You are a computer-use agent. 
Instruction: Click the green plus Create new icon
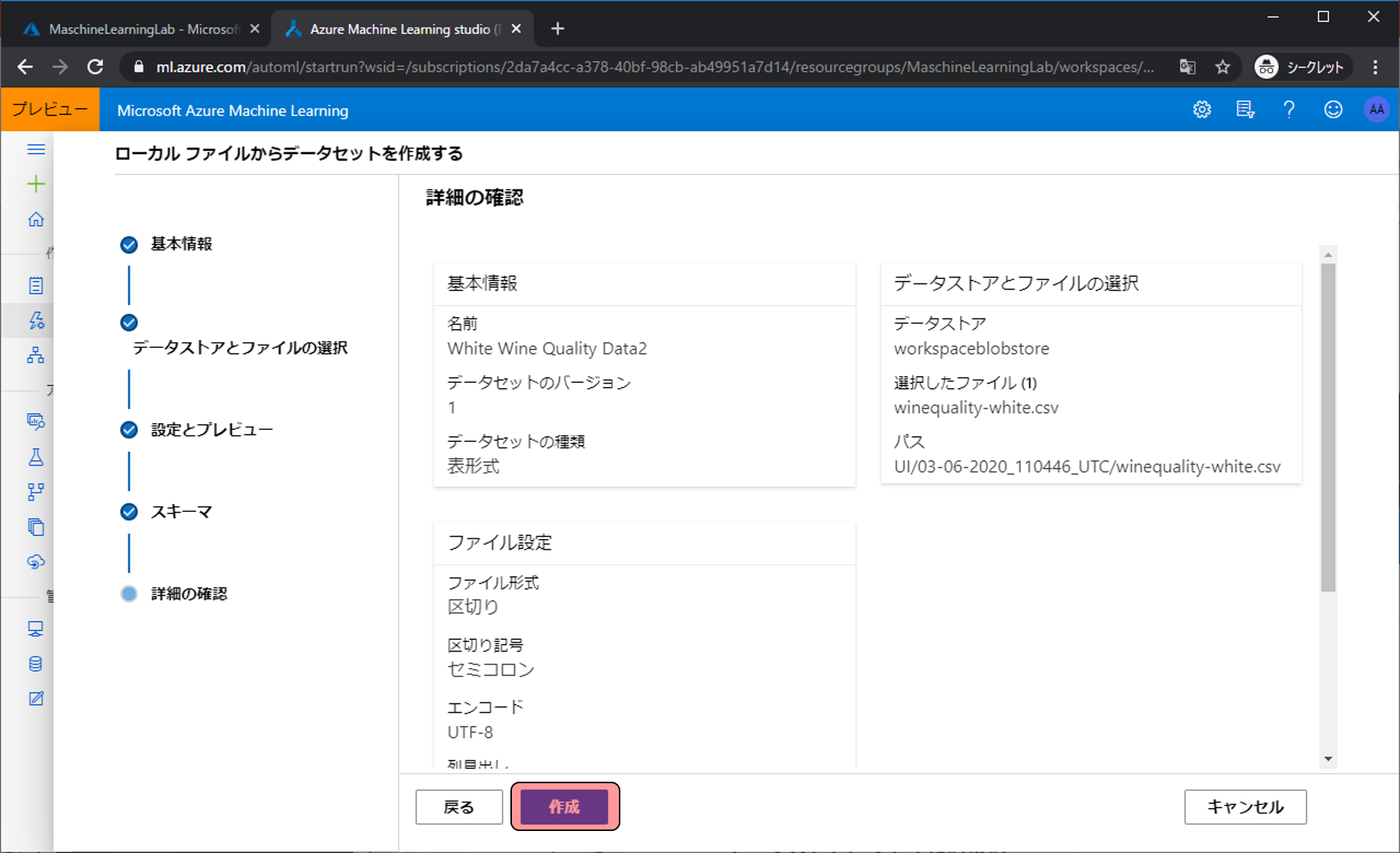(36, 184)
